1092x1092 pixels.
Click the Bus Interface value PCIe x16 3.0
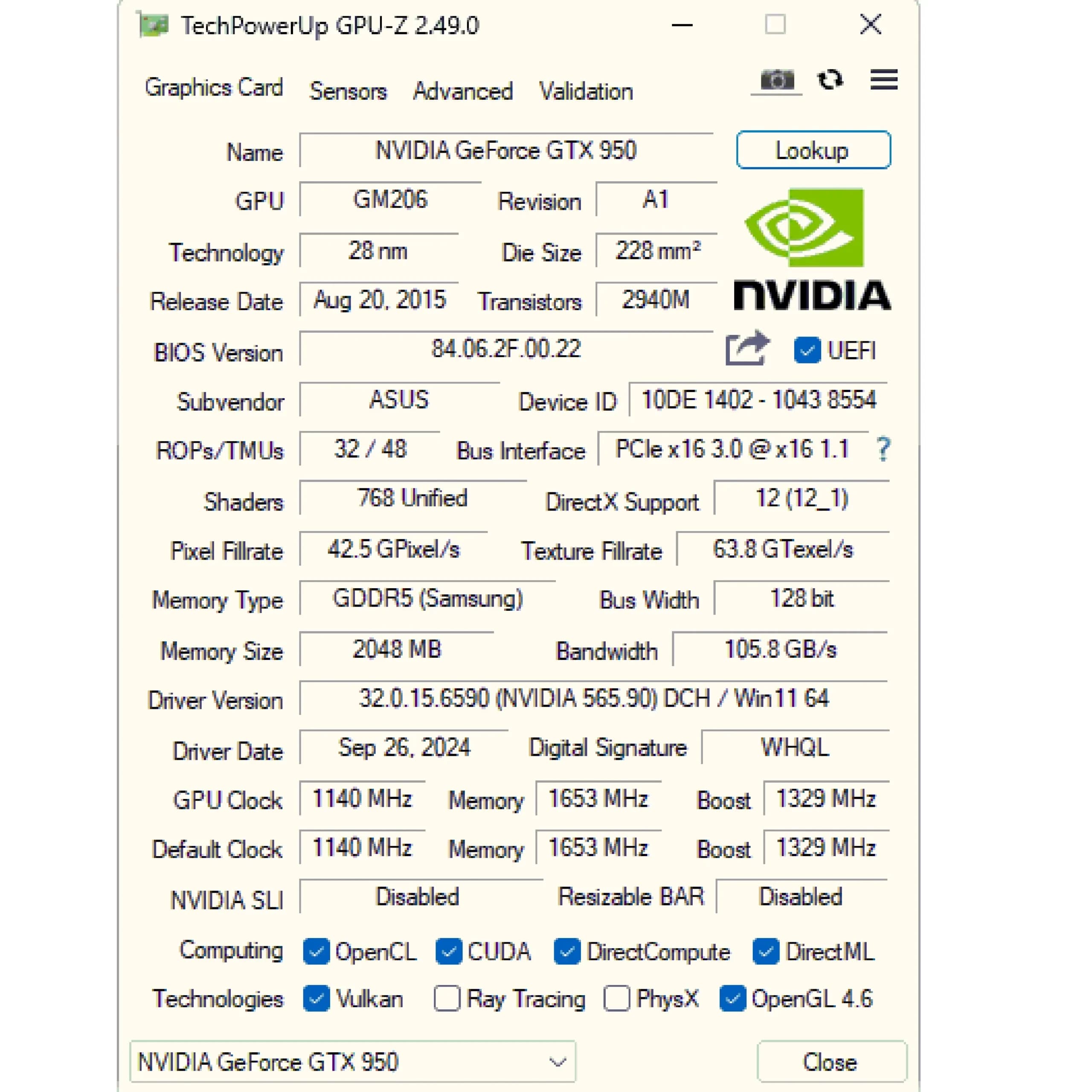(733, 449)
